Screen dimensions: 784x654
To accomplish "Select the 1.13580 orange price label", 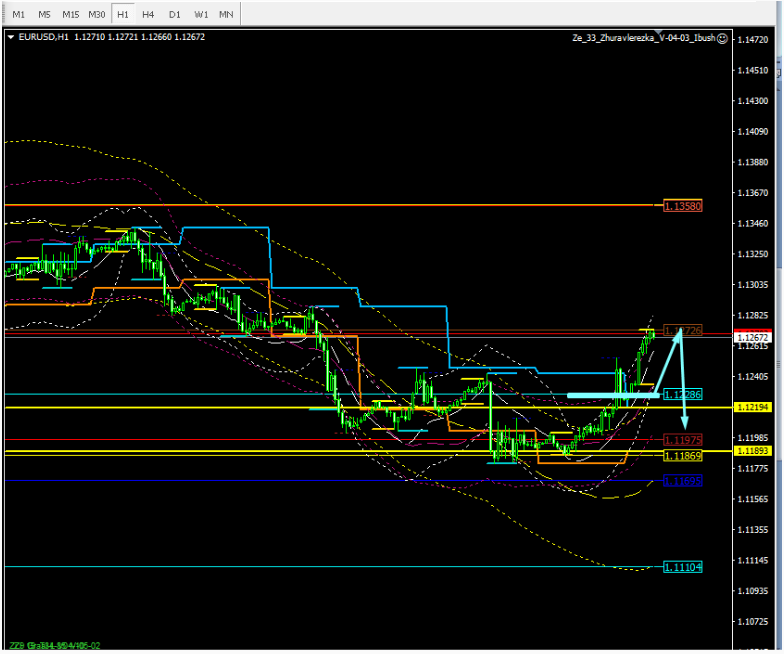I will point(684,206).
